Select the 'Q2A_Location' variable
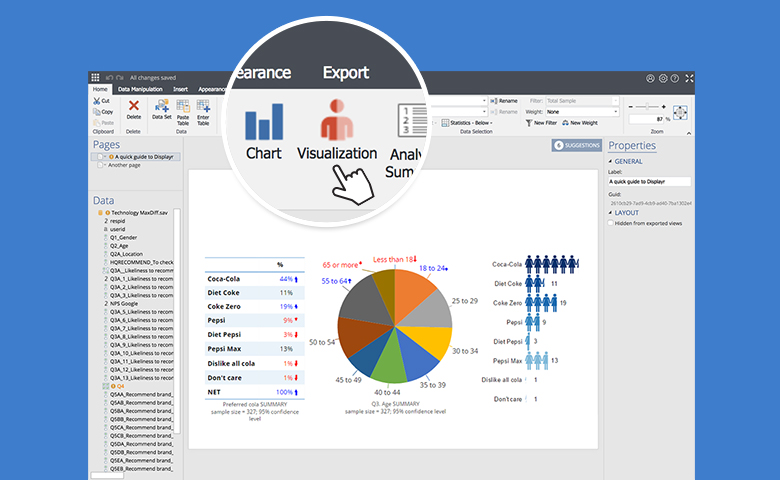This screenshot has width=780, height=480. click(126, 254)
